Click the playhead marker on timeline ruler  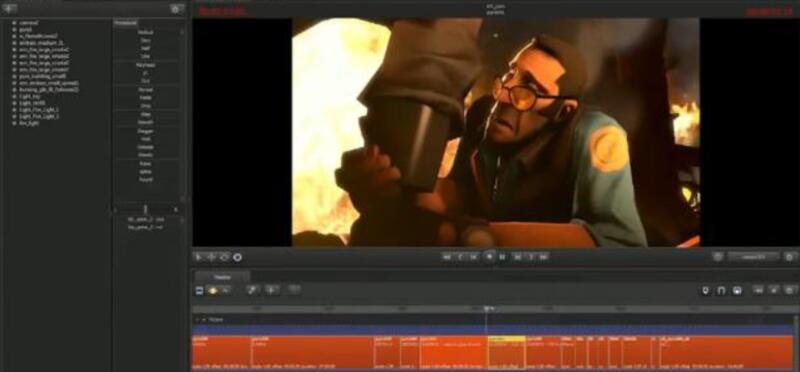point(487,309)
